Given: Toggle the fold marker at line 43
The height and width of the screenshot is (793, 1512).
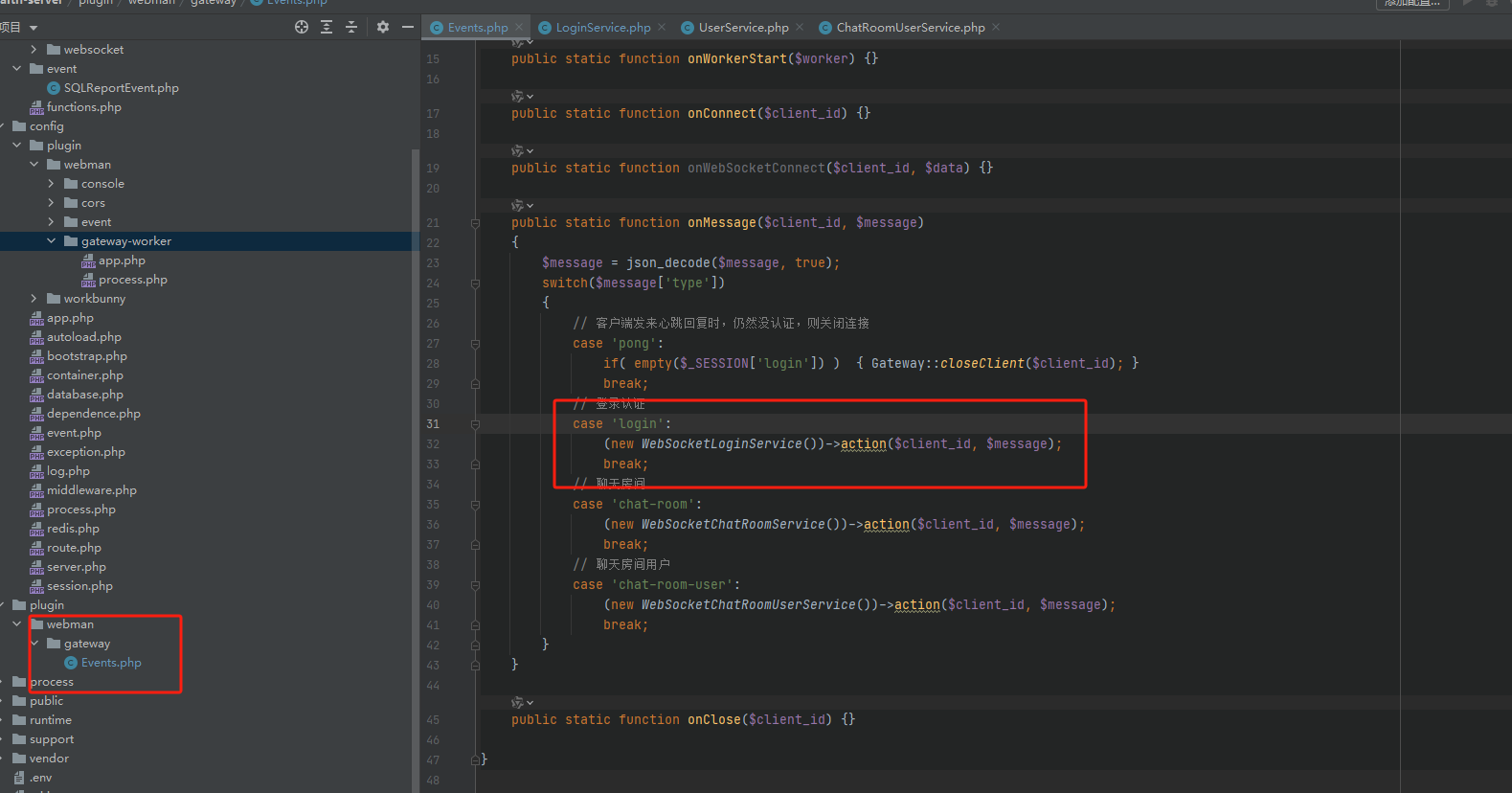Looking at the screenshot, I should 475,666.
